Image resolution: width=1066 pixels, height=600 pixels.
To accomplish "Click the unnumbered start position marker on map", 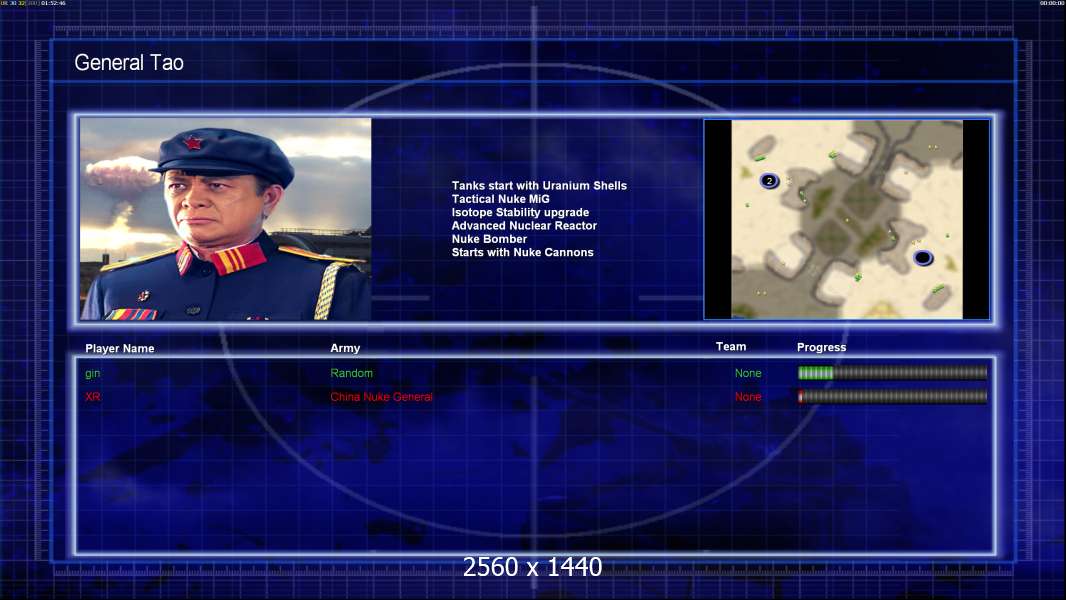I will point(923,258).
